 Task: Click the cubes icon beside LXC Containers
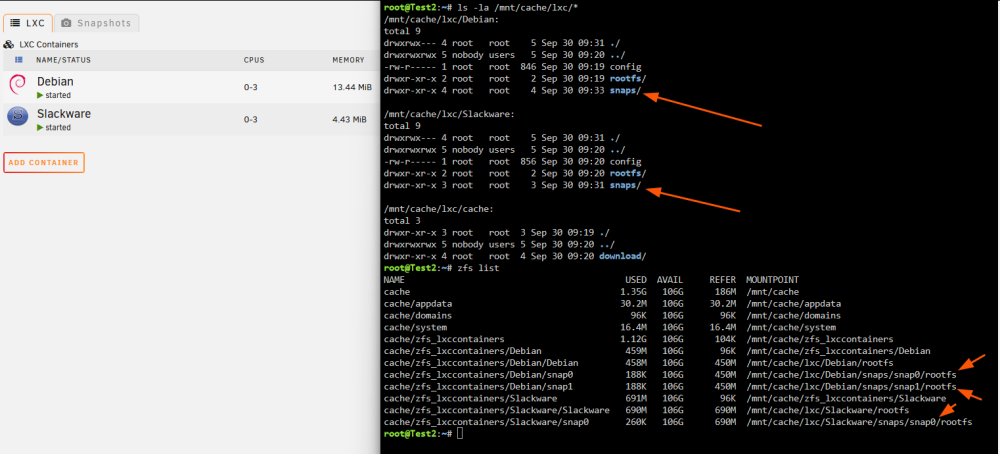pyautogui.click(x=9, y=45)
